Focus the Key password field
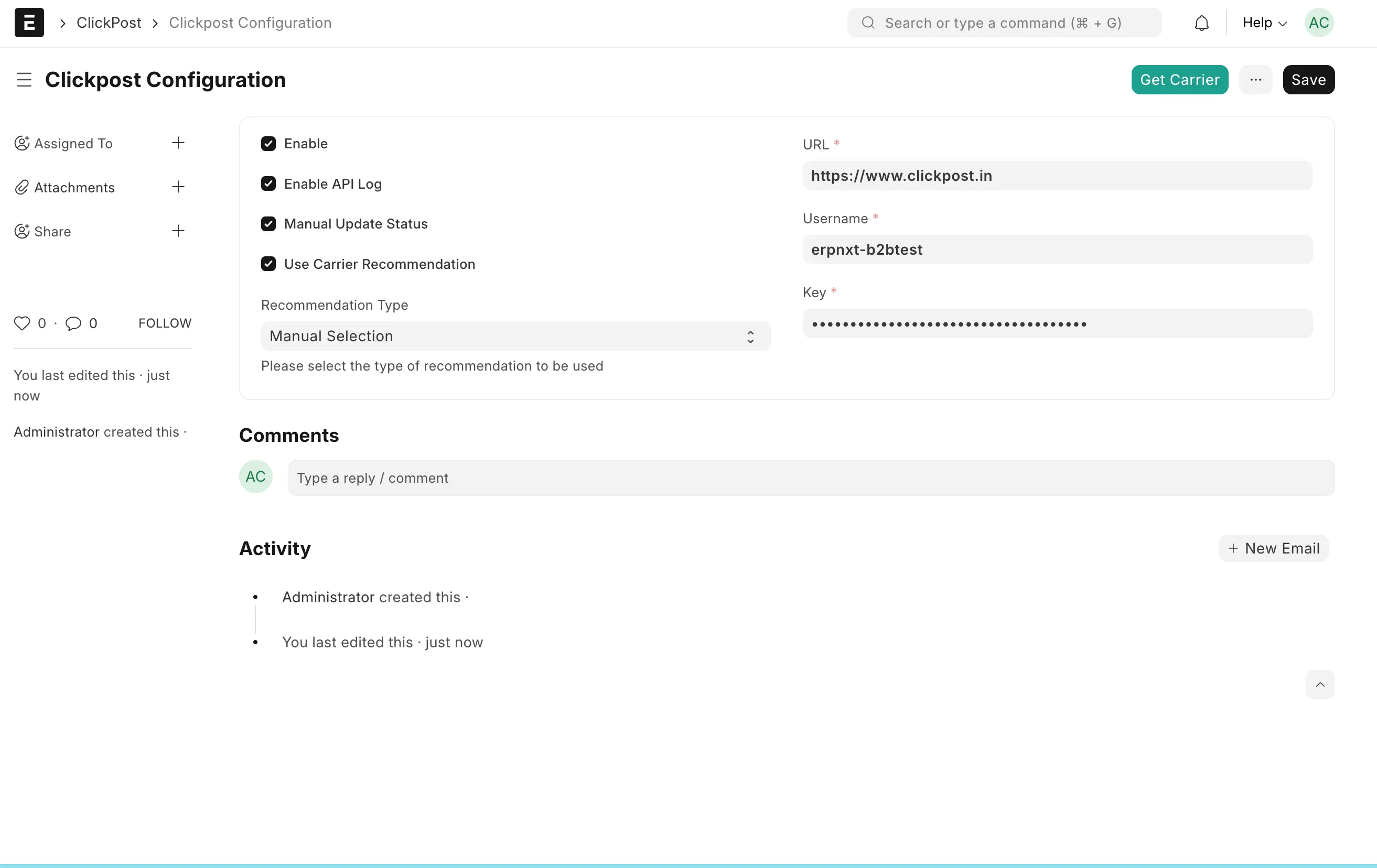1377x868 pixels. 1057,323
